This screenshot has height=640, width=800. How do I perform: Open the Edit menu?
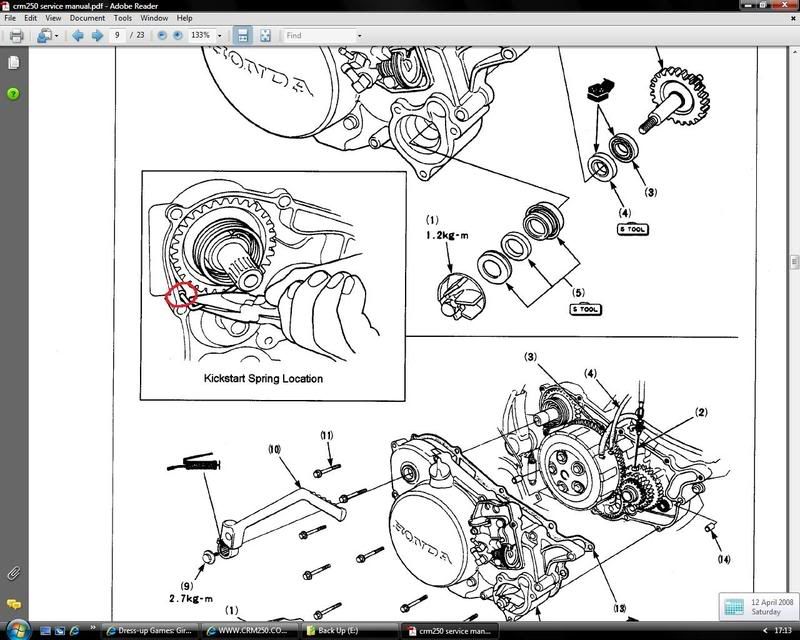(31, 18)
